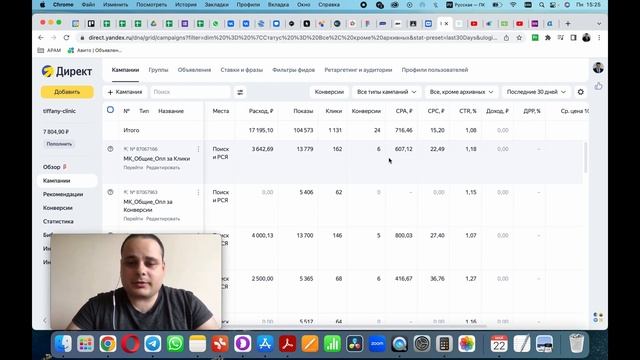640x360 pixels.
Task: Open Adobe Acrobat from the Dock
Action: coord(287,344)
